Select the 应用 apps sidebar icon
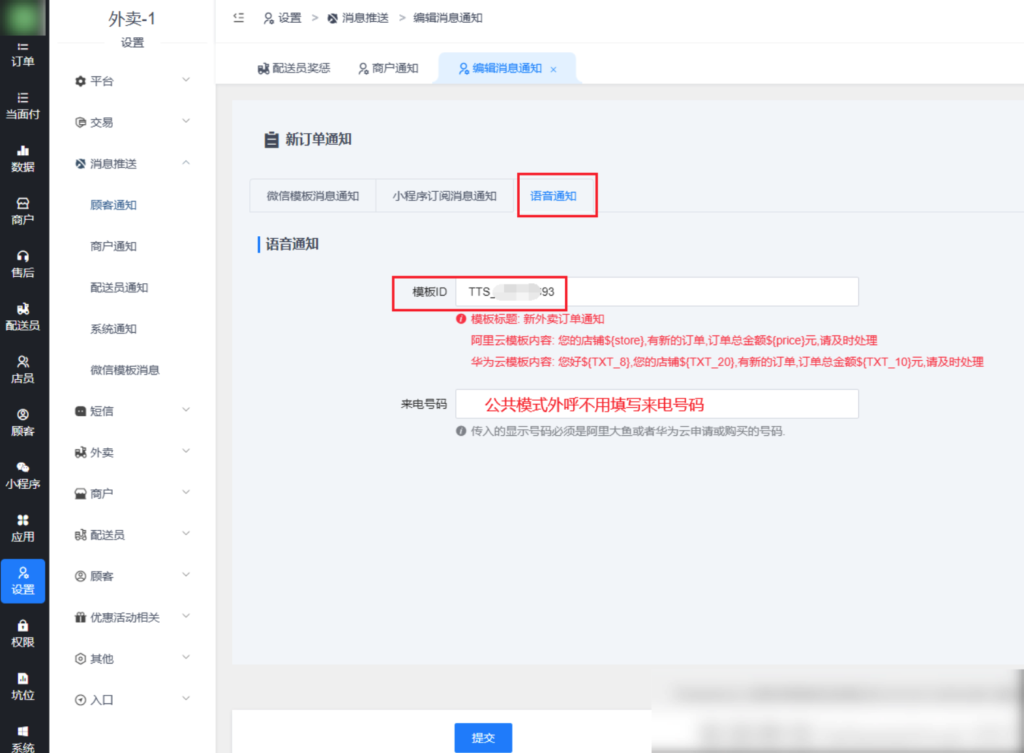This screenshot has width=1024, height=753. pos(22,528)
